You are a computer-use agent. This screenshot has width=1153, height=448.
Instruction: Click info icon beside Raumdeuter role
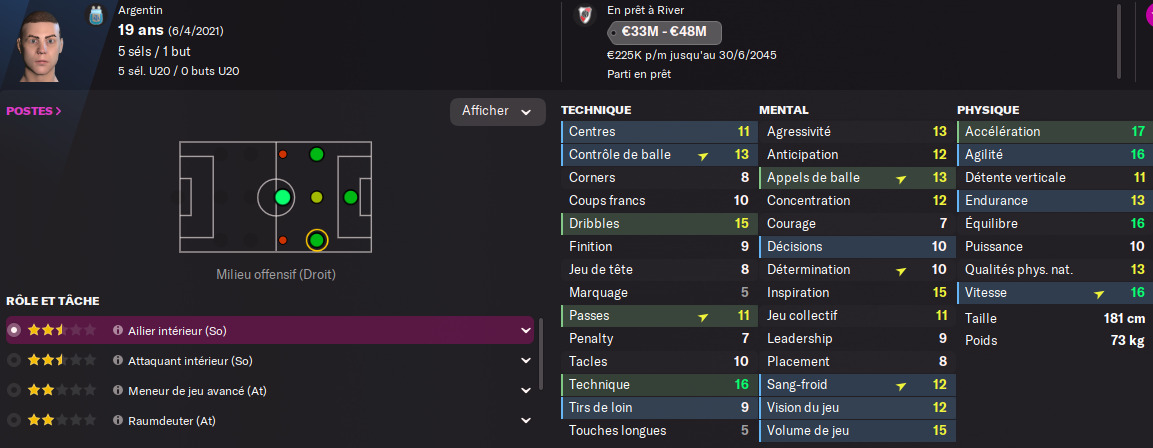(118, 421)
